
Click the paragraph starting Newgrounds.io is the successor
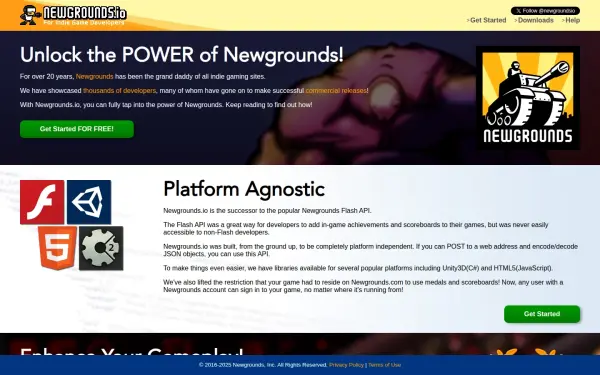tap(267, 210)
